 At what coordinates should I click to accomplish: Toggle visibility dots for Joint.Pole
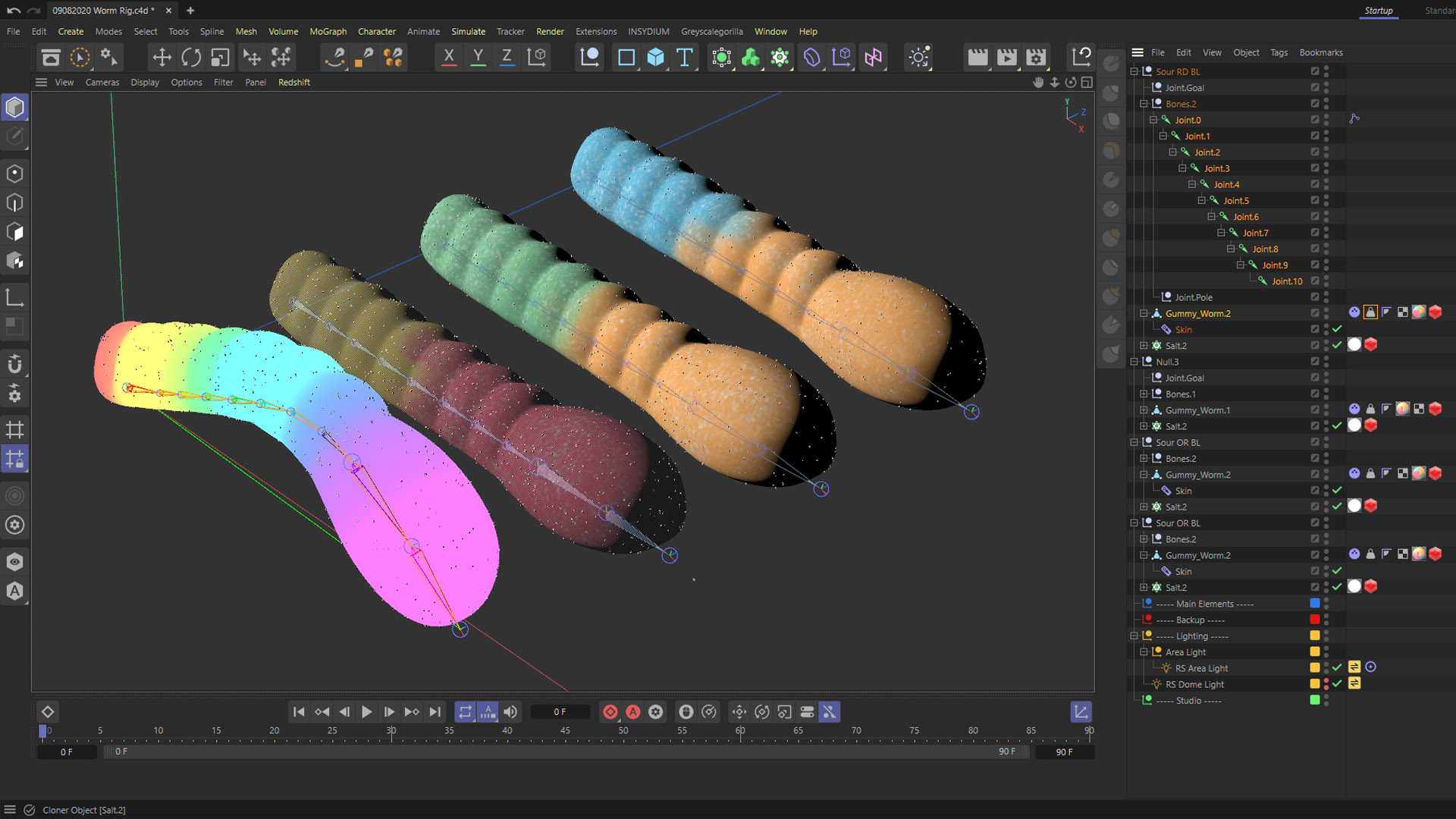pyautogui.click(x=1326, y=297)
